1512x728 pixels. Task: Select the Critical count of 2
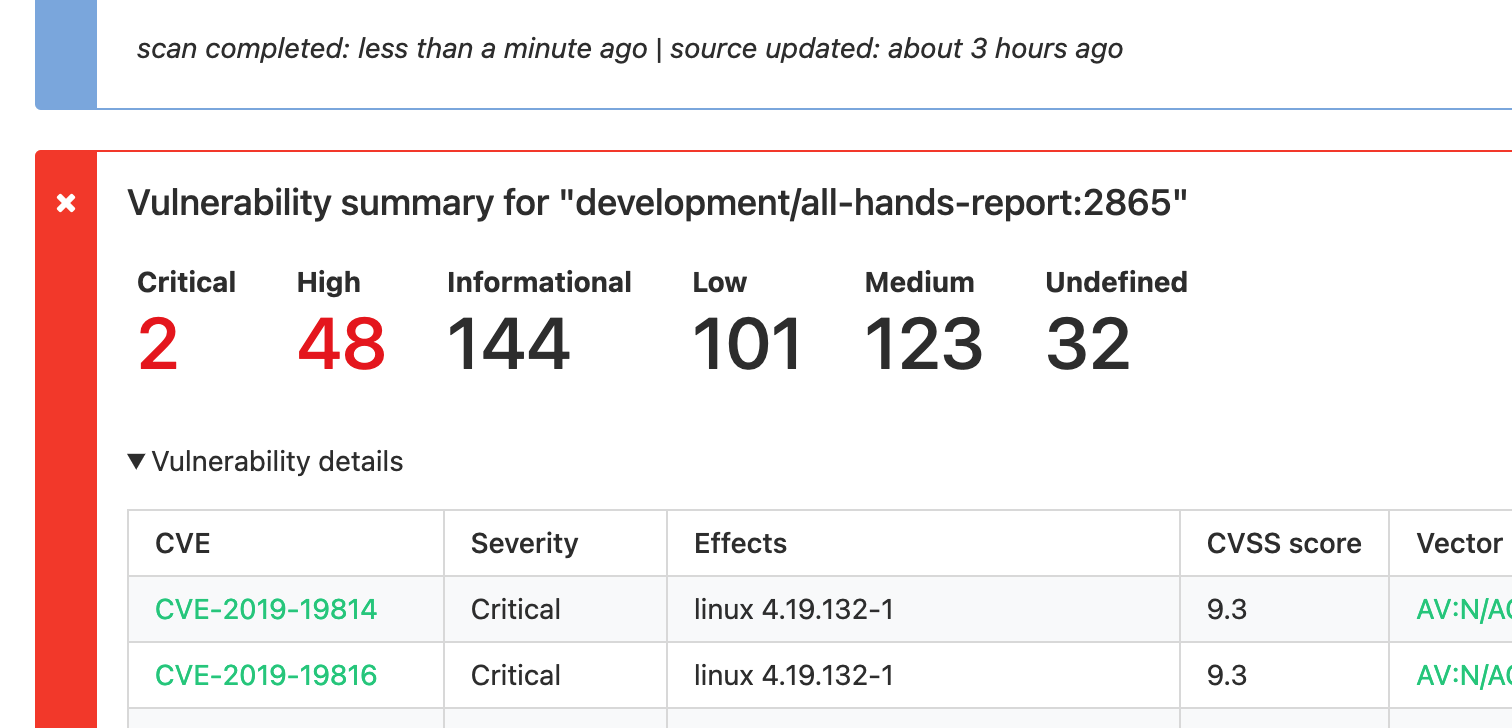[x=158, y=345]
